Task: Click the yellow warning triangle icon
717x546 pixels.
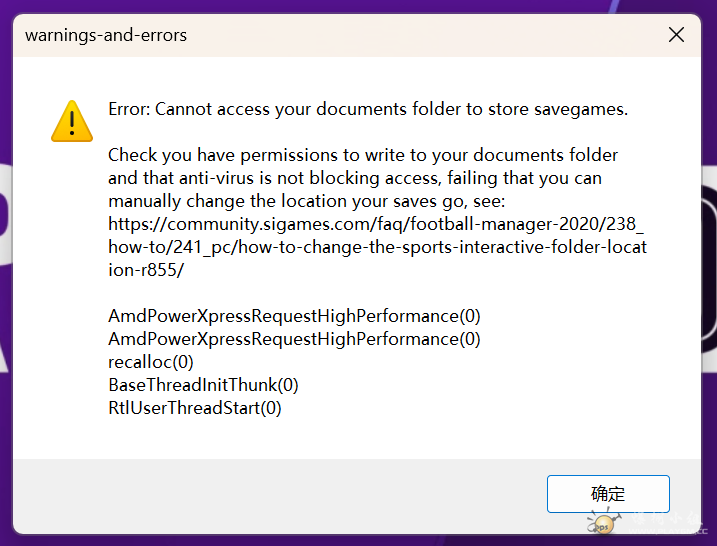Action: (x=72, y=121)
